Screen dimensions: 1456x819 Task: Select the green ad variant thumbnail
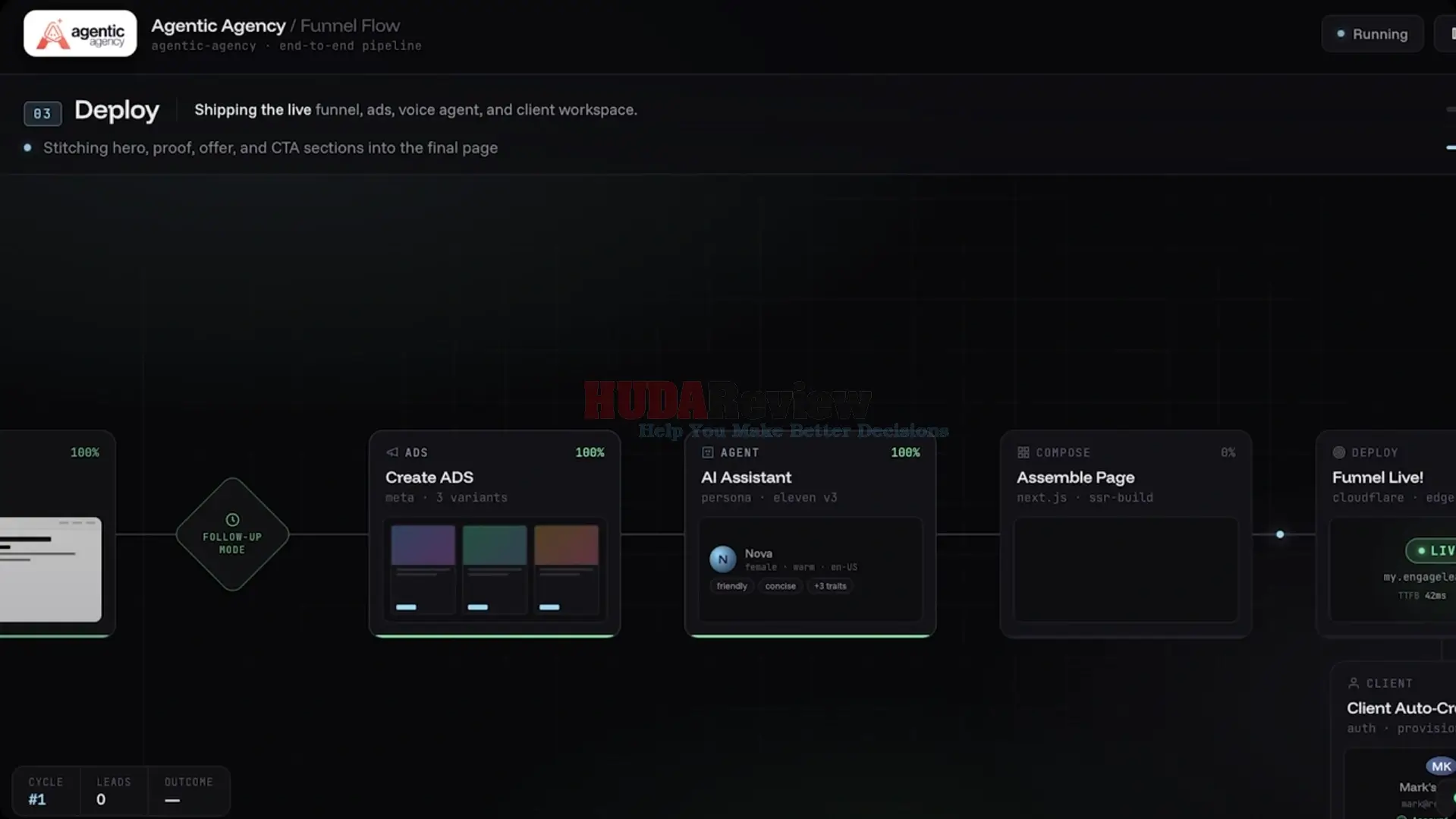494,569
